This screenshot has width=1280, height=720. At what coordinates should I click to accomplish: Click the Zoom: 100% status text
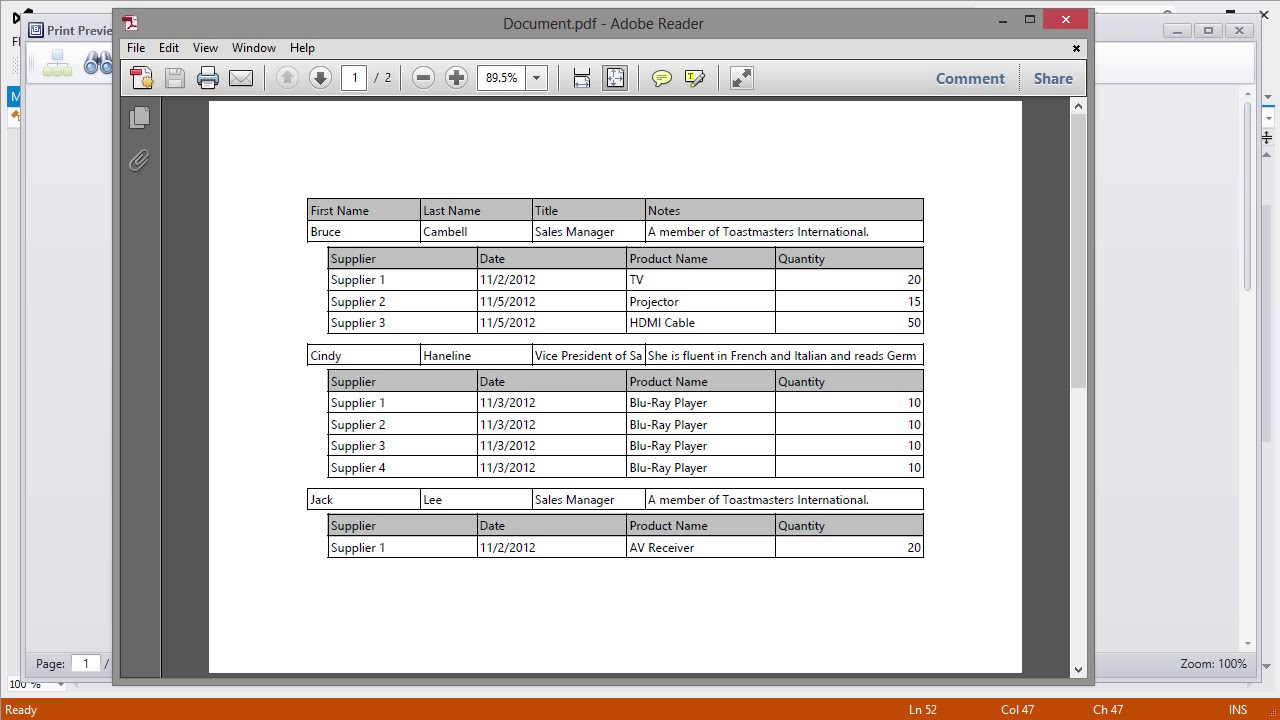[1213, 663]
